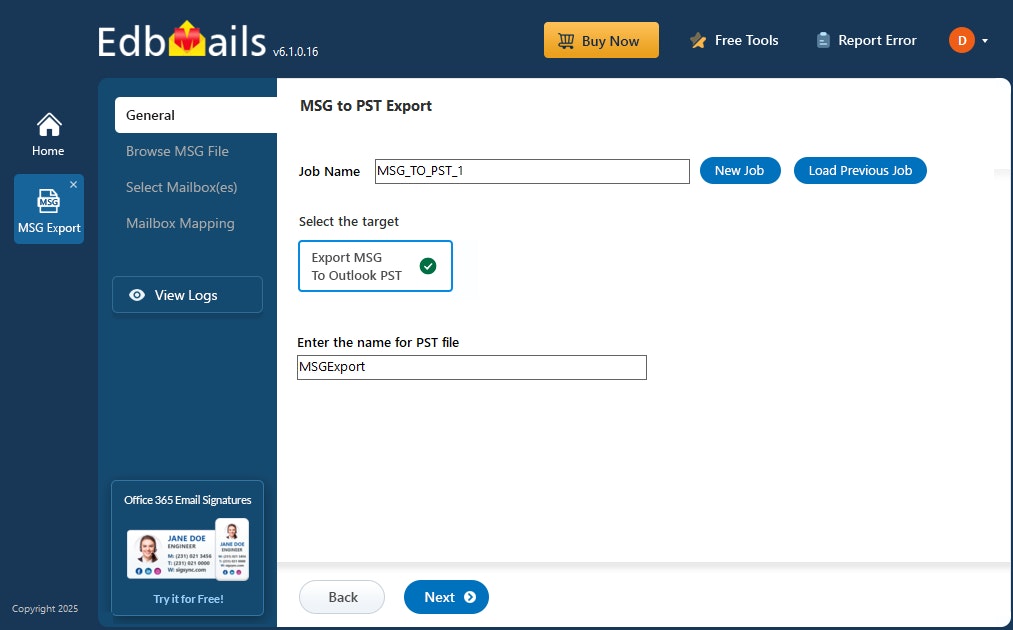Select the Browse MSG File step

[177, 151]
